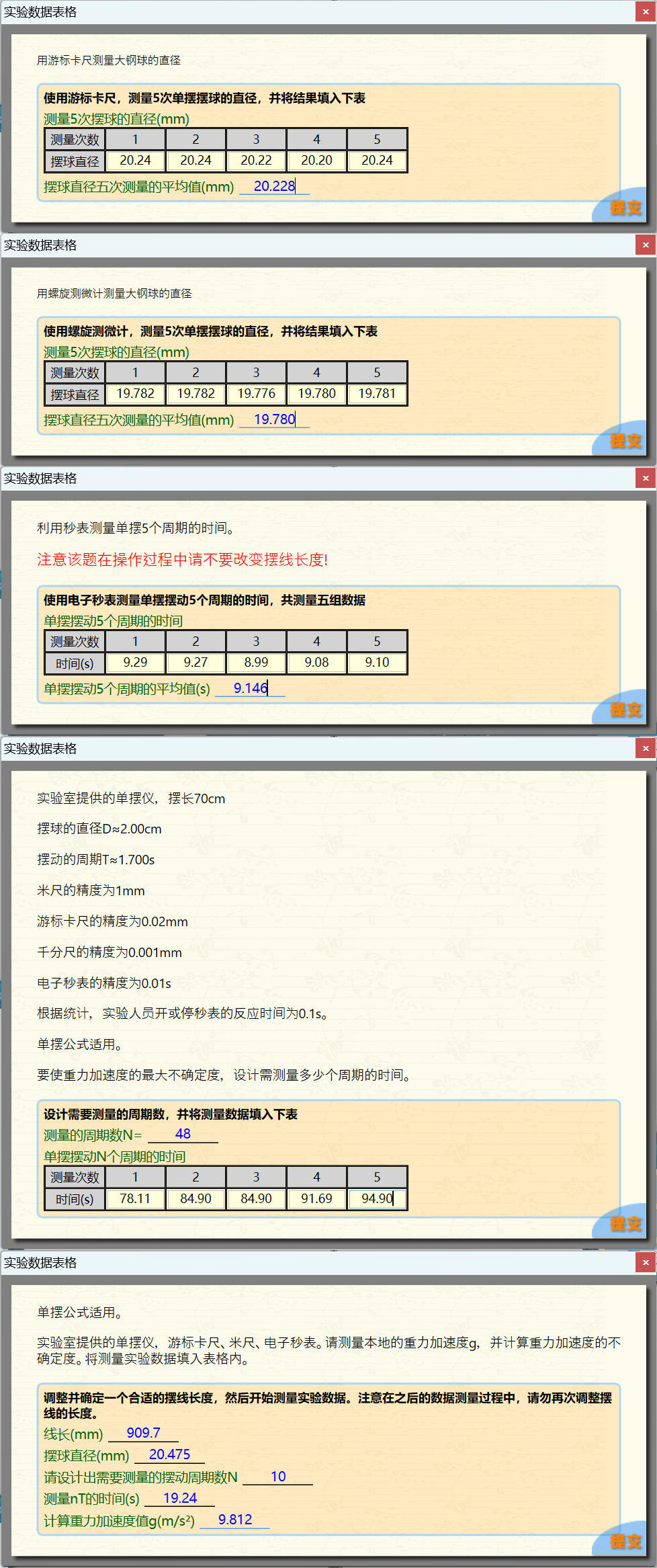Select the micrometer cell containing 19.776
The image size is (657, 1568).
click(x=256, y=394)
